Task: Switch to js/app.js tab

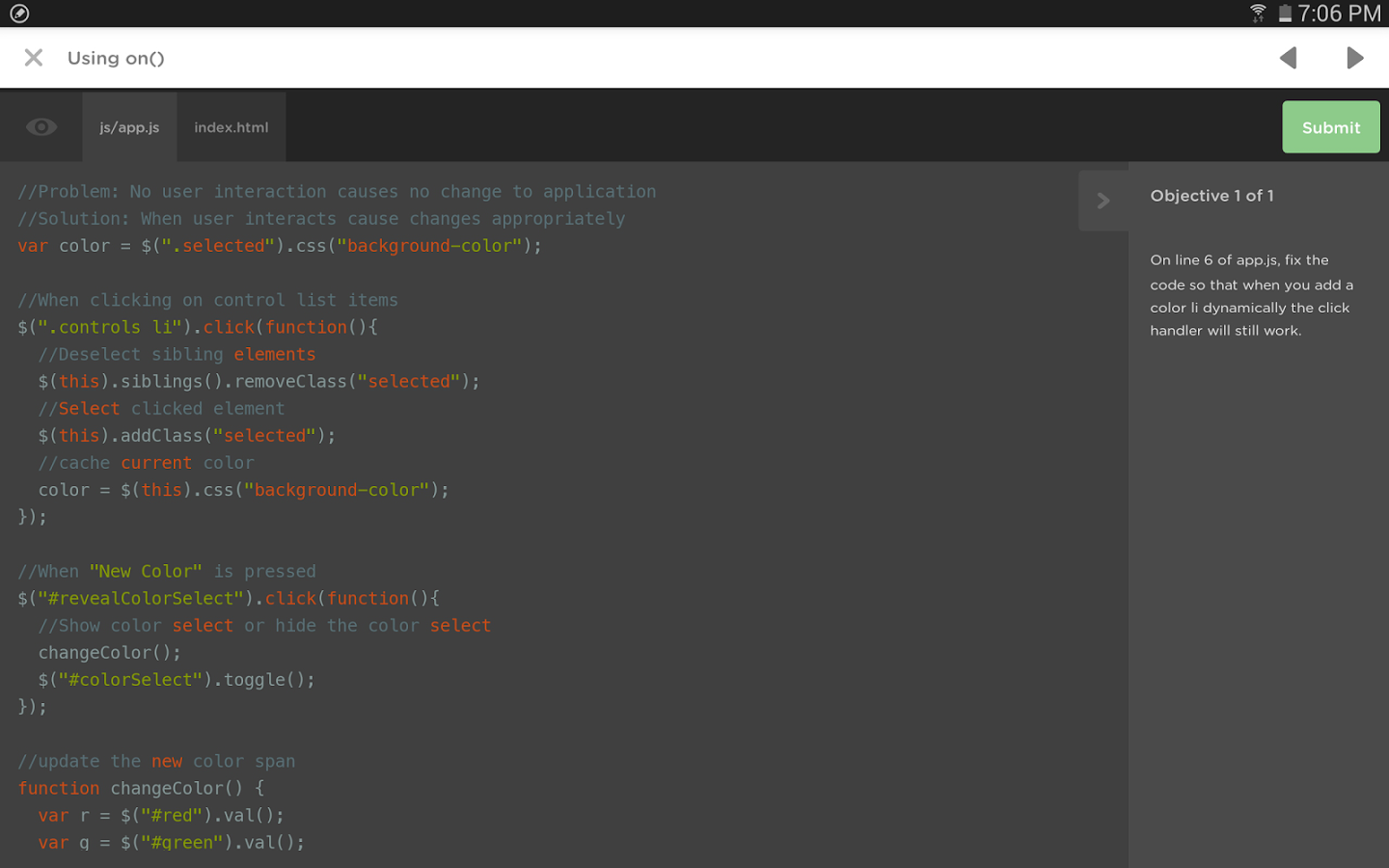Action: [x=129, y=127]
